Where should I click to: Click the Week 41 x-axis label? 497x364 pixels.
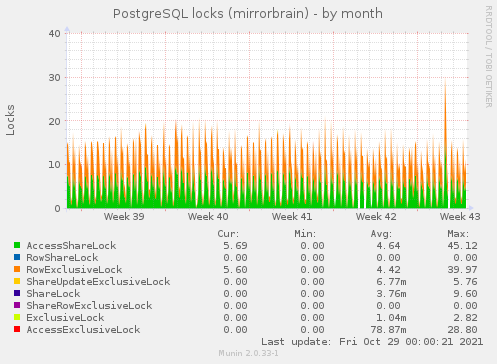292,217
